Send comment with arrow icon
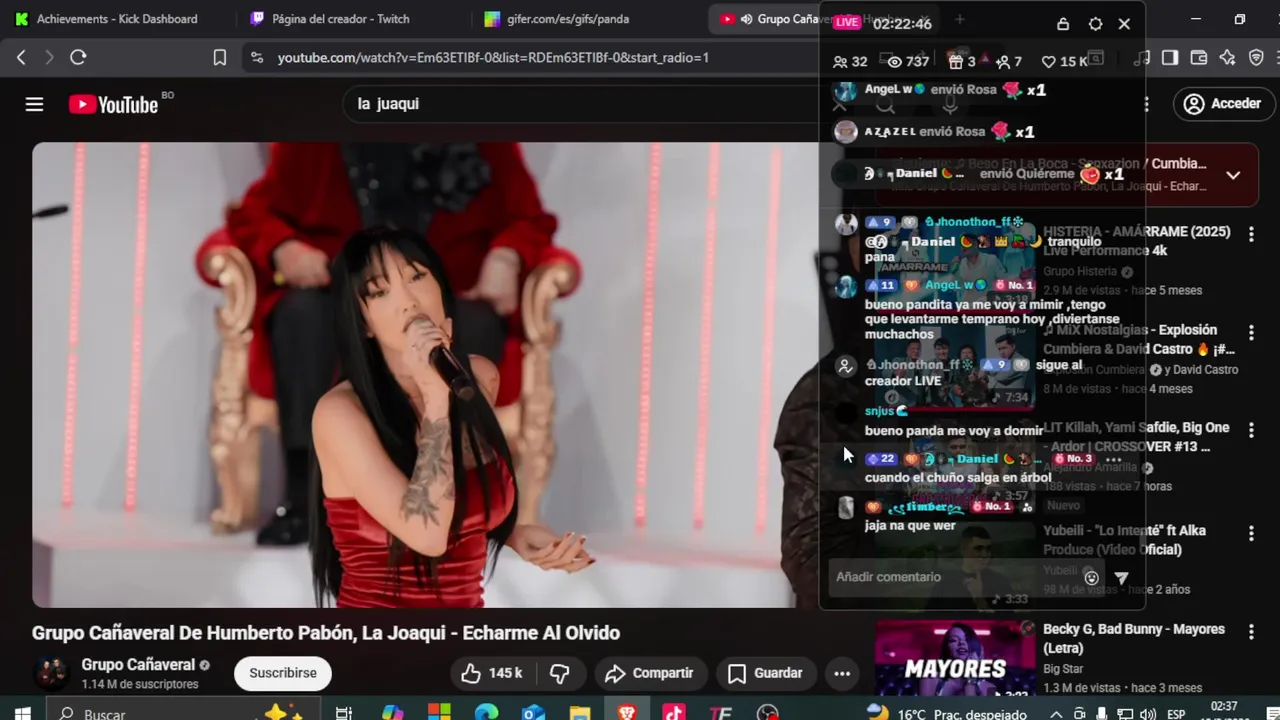 click(1121, 577)
